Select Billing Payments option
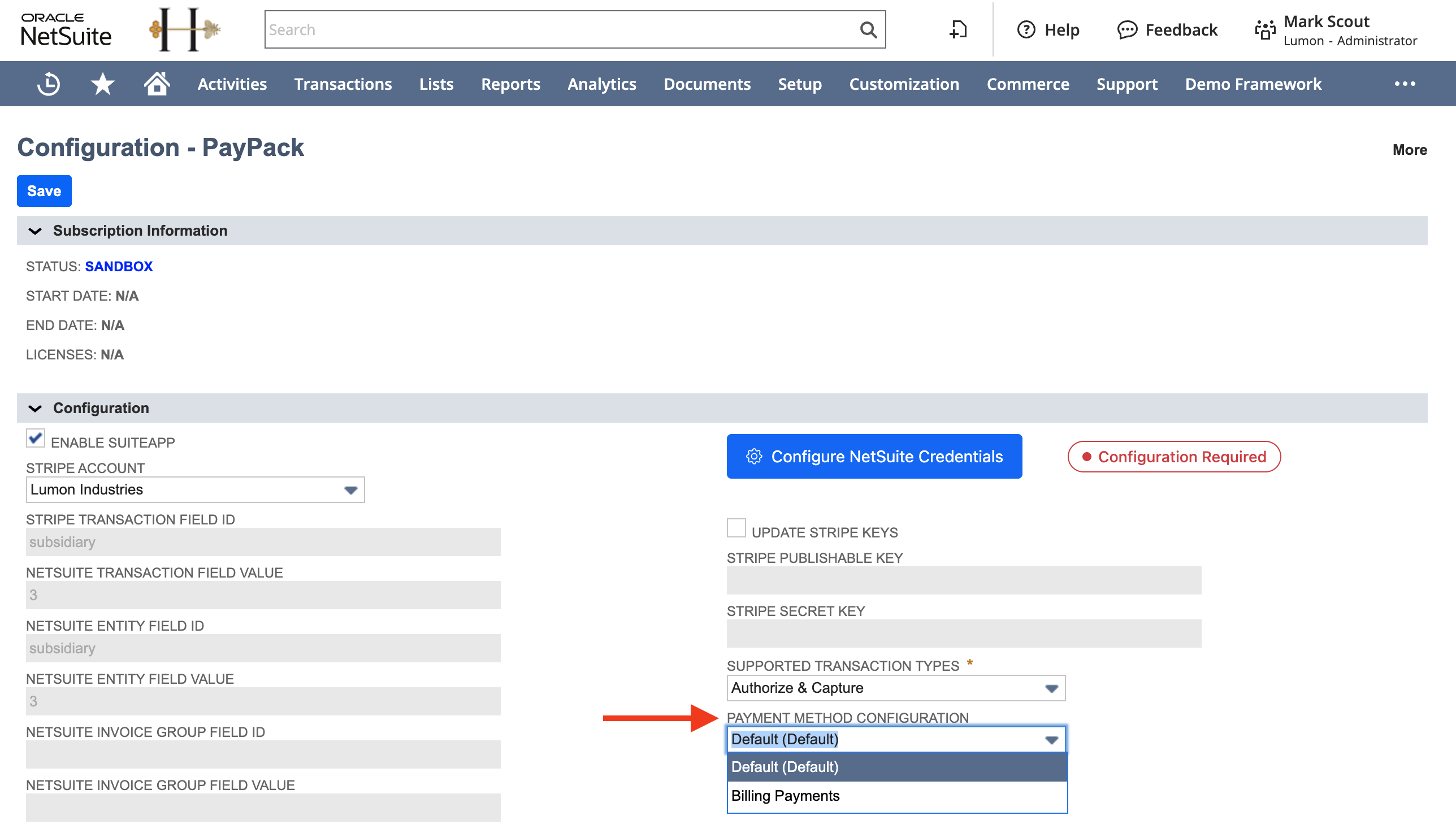Viewport: 1456px width, 833px height. (x=897, y=796)
